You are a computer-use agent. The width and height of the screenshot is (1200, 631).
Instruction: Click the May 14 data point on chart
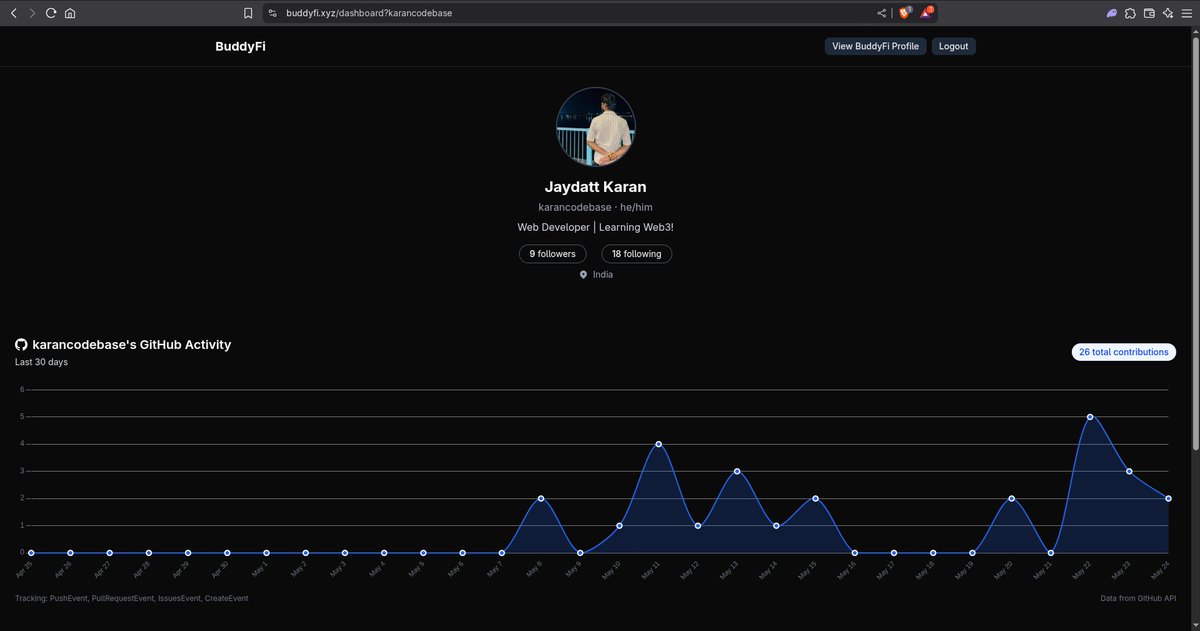pyautogui.click(x=776, y=525)
